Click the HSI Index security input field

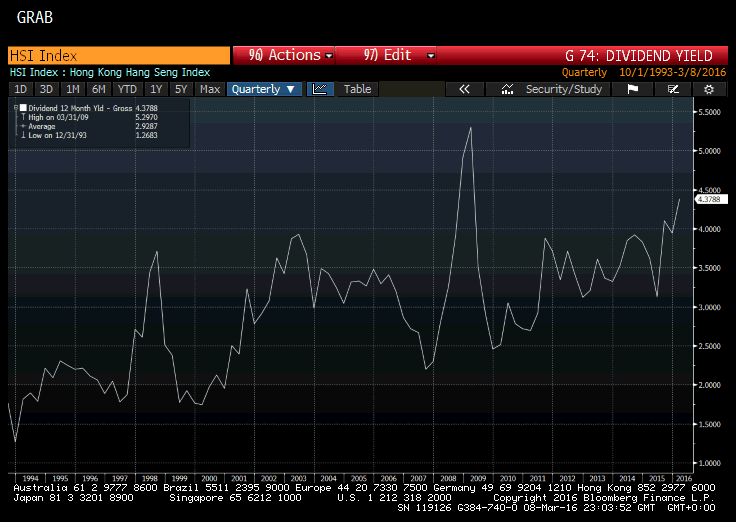tap(118, 56)
